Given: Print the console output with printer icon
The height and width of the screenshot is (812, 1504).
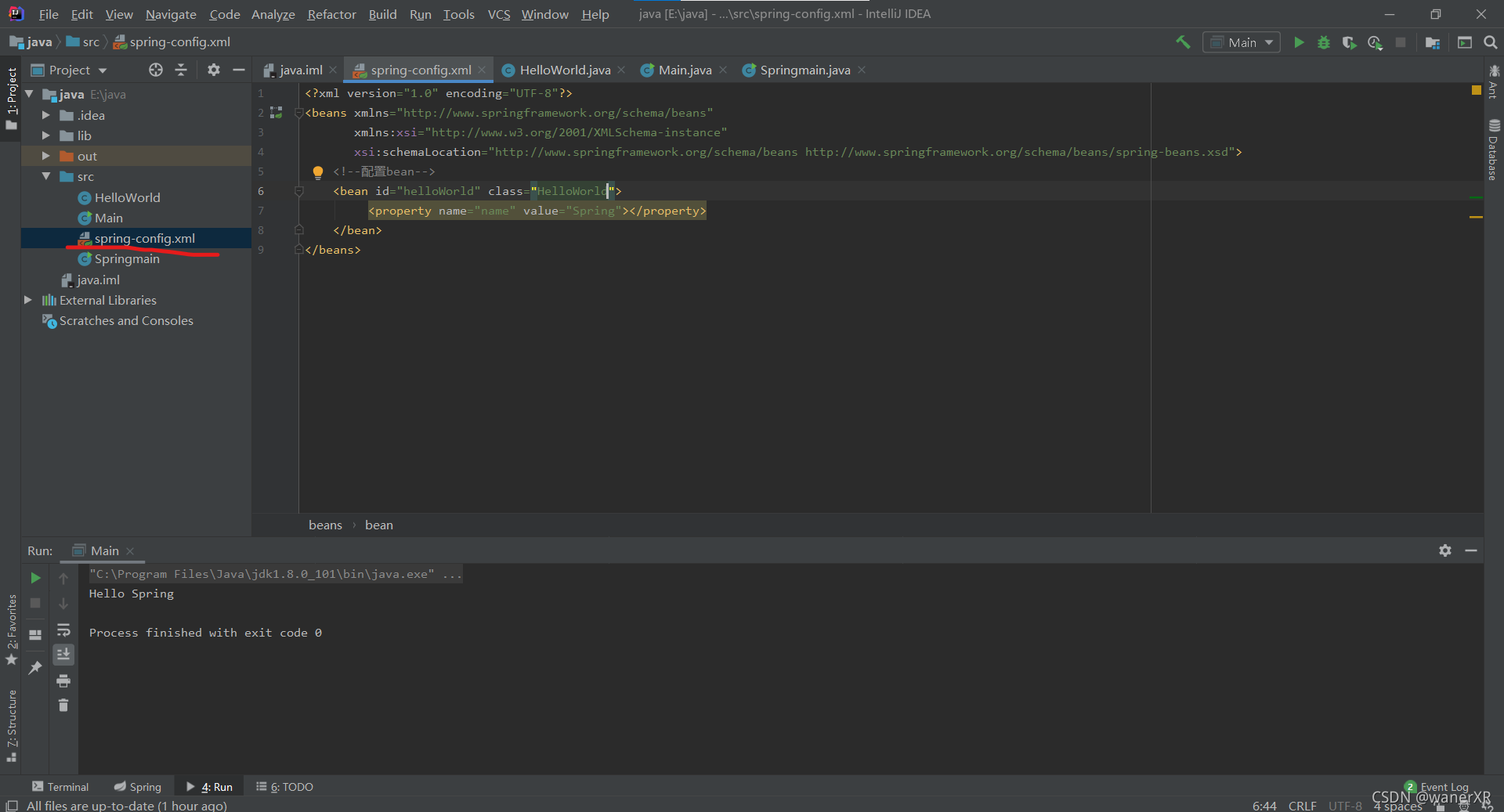Looking at the screenshot, I should 63,680.
